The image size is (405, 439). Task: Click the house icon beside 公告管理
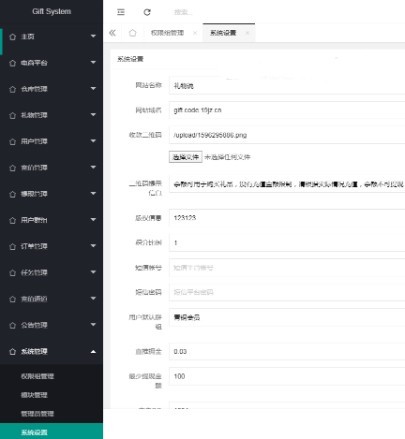[13, 325]
